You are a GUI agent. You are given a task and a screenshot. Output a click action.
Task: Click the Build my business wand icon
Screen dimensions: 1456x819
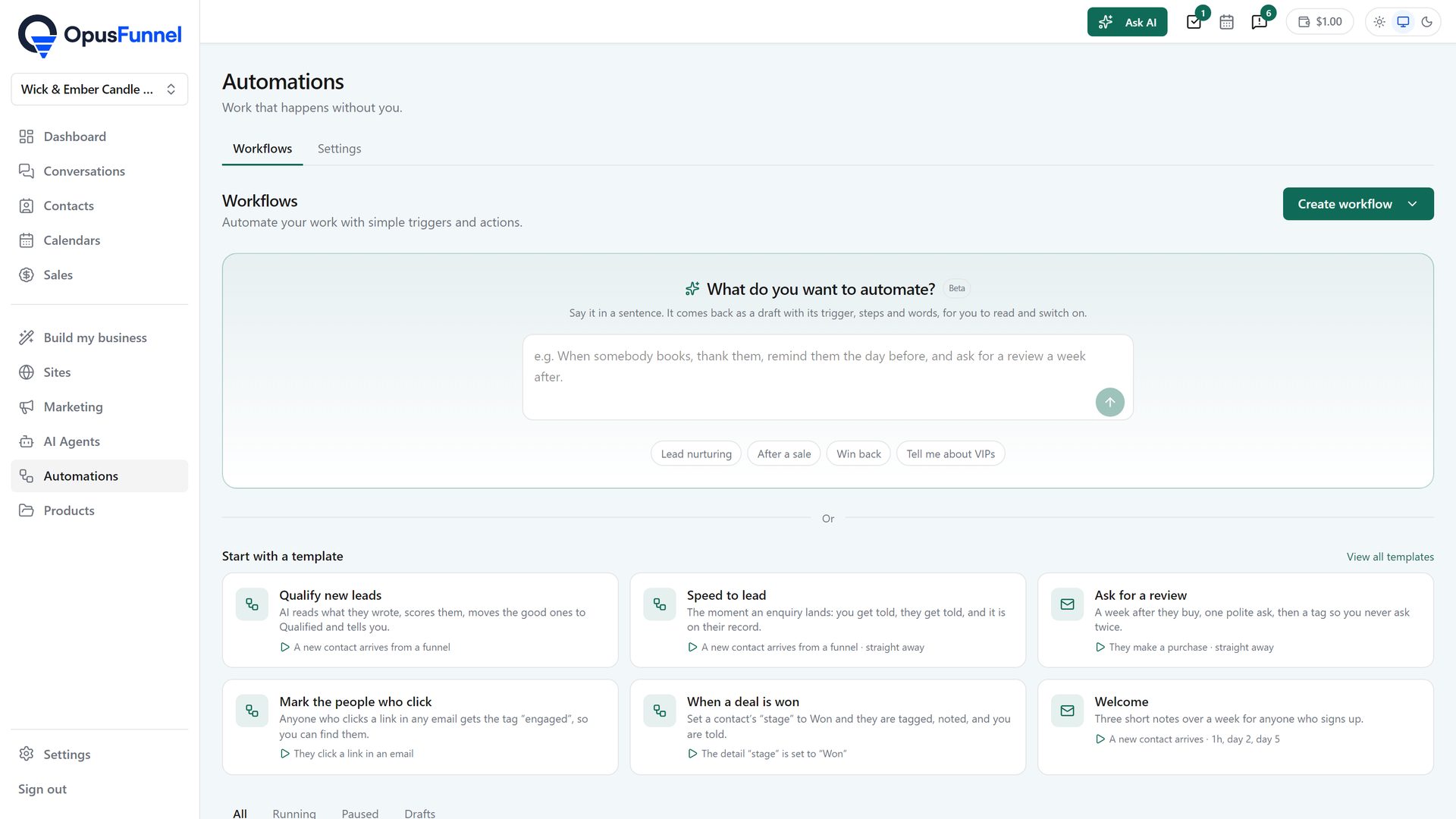click(x=27, y=337)
